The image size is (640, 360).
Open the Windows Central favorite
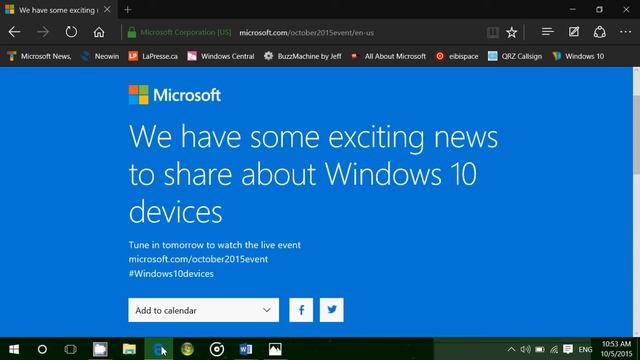220,56
